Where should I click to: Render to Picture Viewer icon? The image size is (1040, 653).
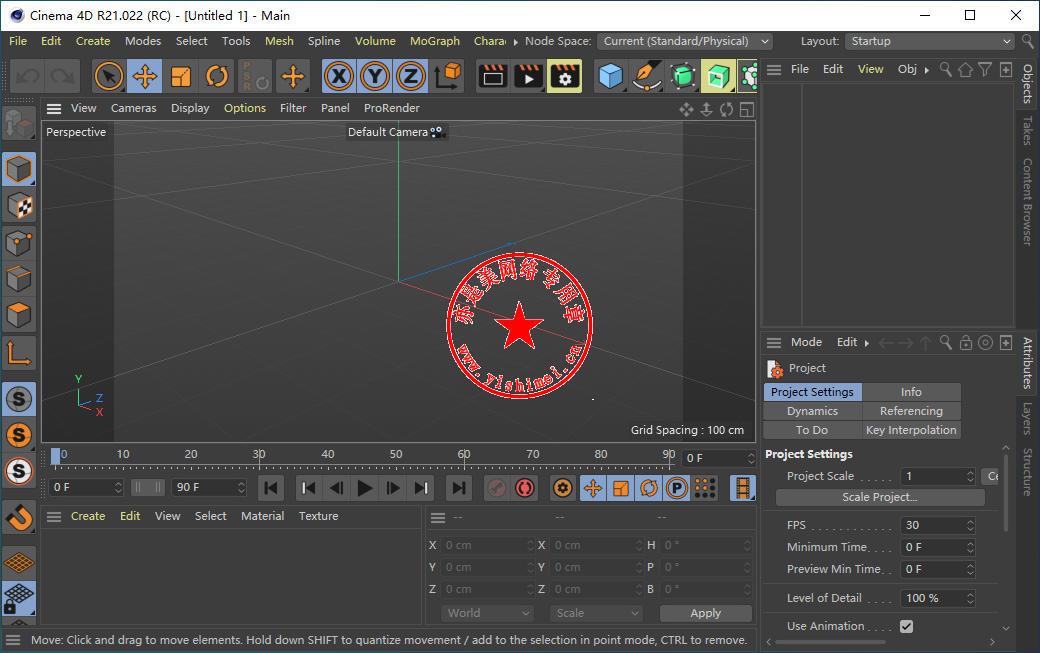click(x=529, y=76)
